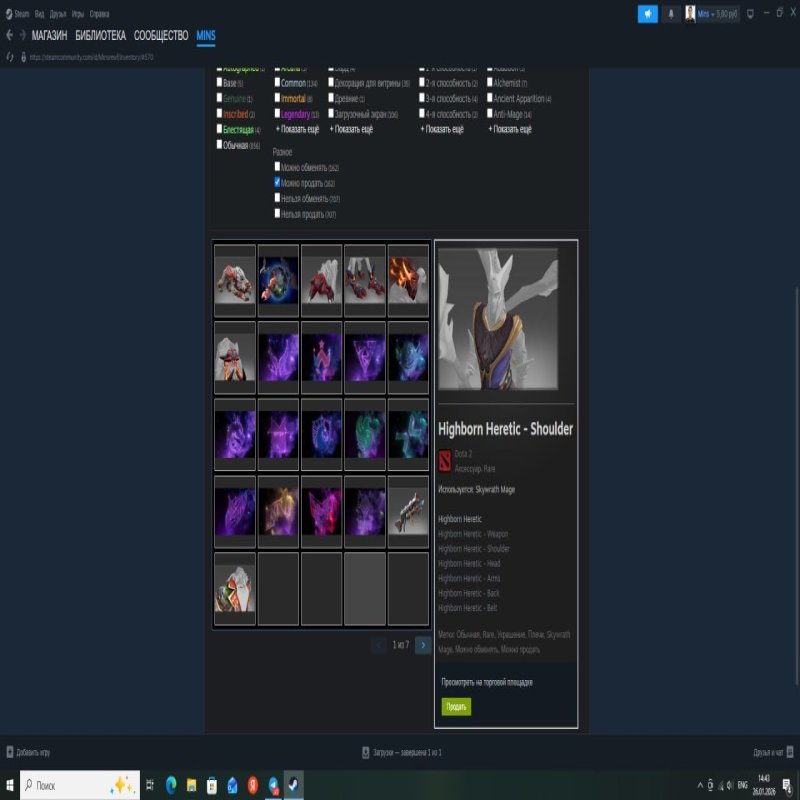Click the browser back arrow

[9, 35]
